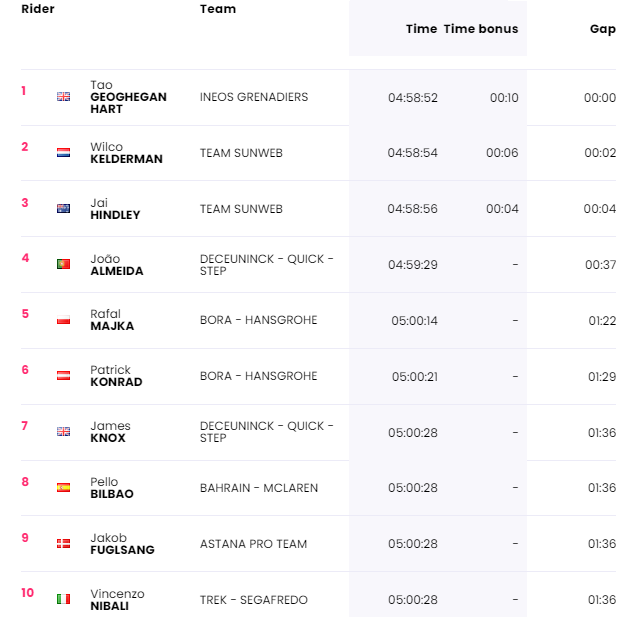Click the Netherlands flag next to Wilco Kelderman
Viewport: 629px width, 617px height.
click(63, 152)
